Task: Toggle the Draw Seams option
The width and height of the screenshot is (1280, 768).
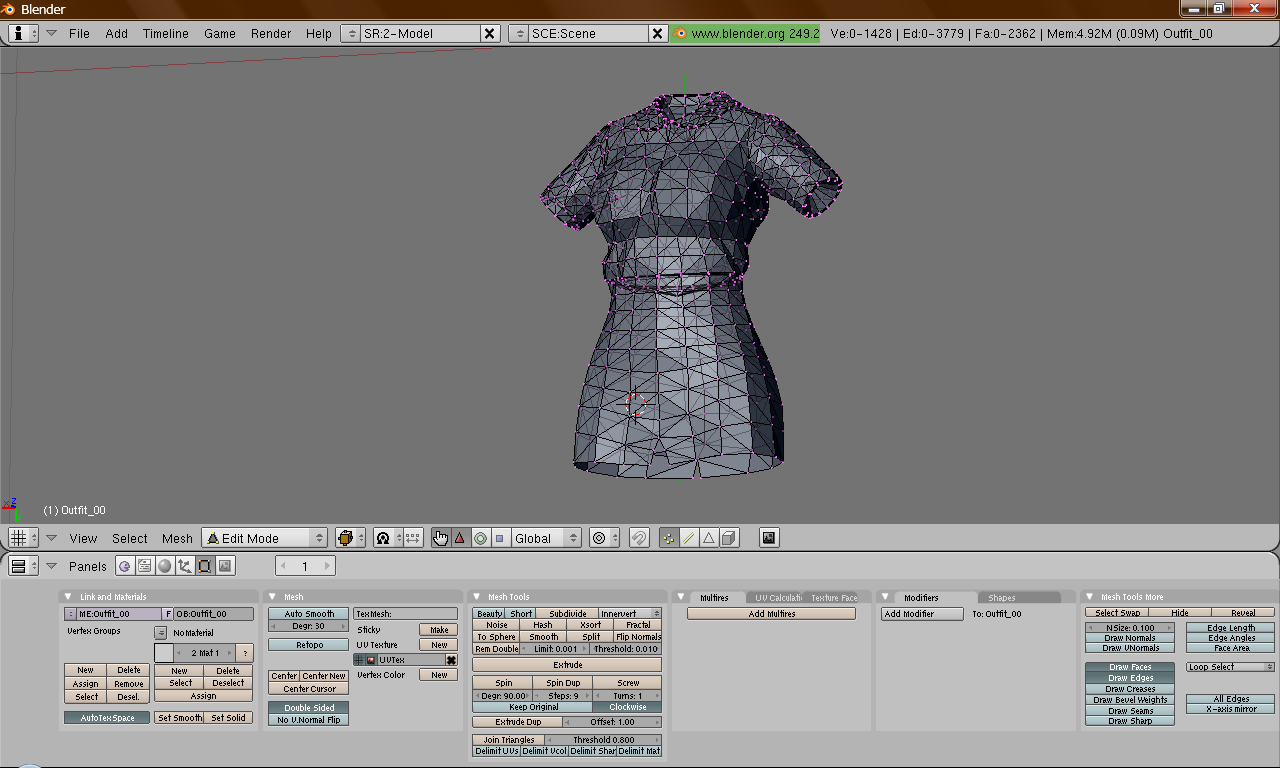Action: (1130, 711)
